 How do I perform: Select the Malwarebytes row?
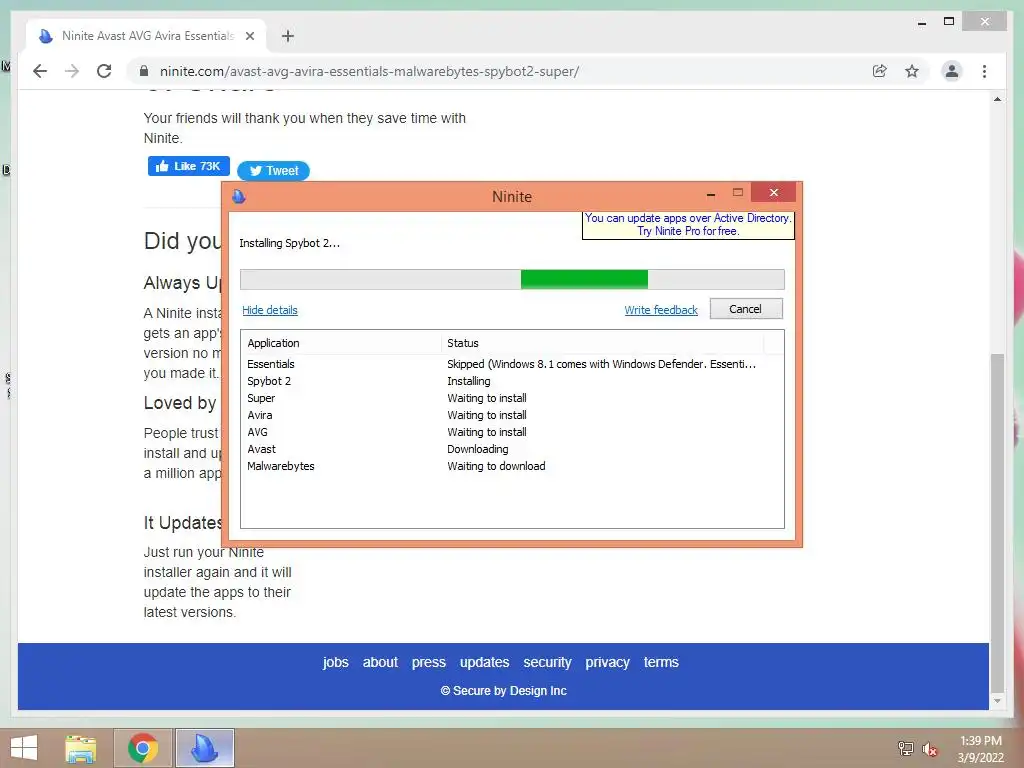point(512,466)
